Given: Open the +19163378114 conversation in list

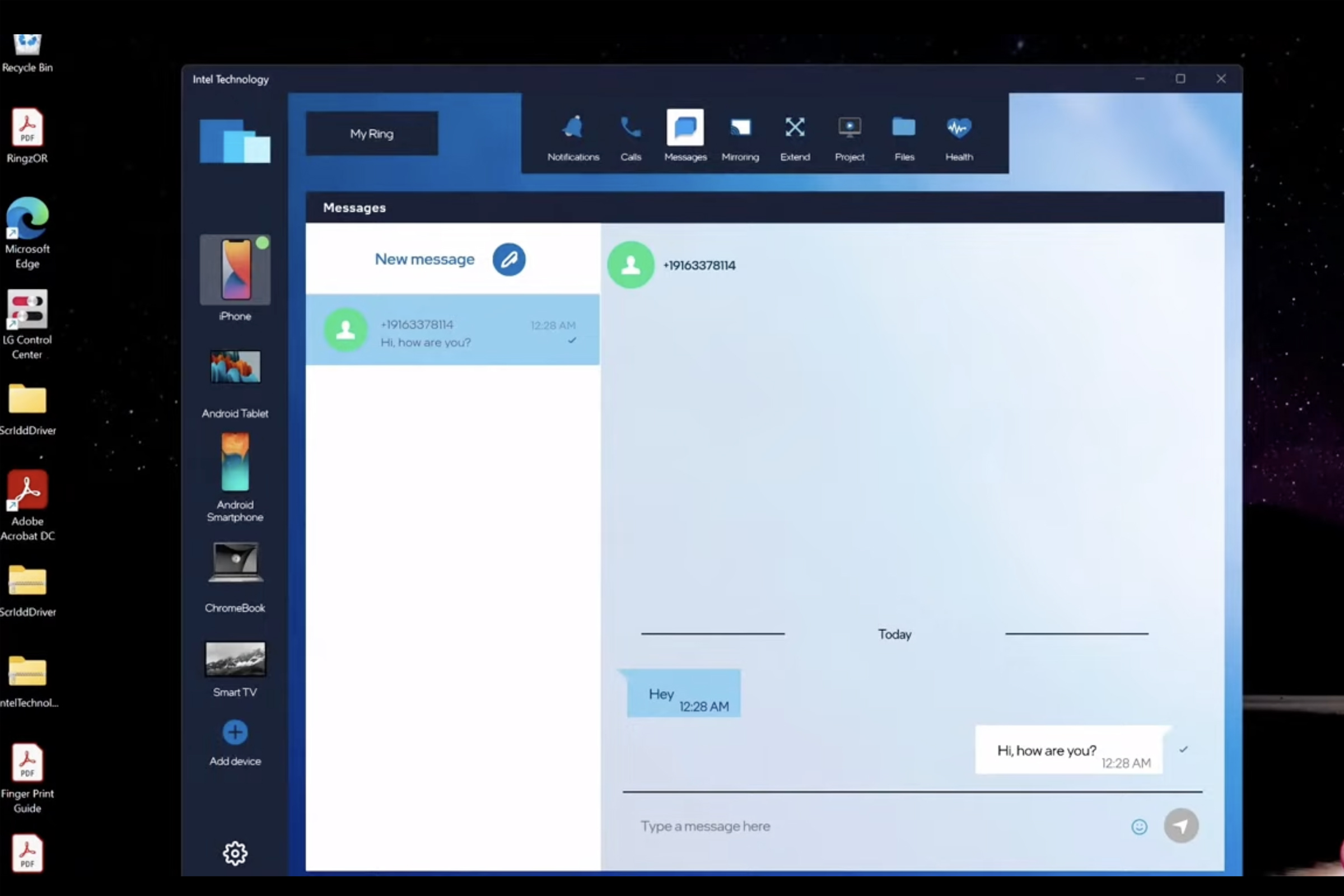Looking at the screenshot, I should (452, 330).
